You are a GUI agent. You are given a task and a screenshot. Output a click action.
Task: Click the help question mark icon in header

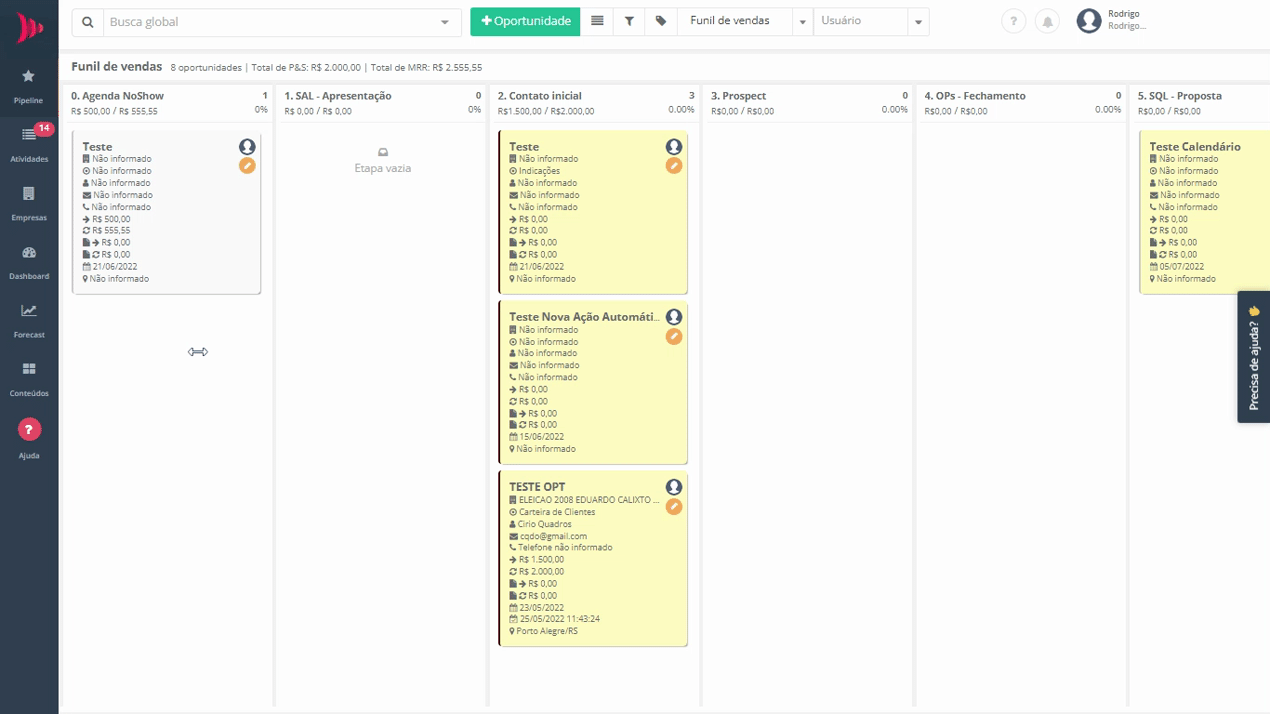point(1013,21)
